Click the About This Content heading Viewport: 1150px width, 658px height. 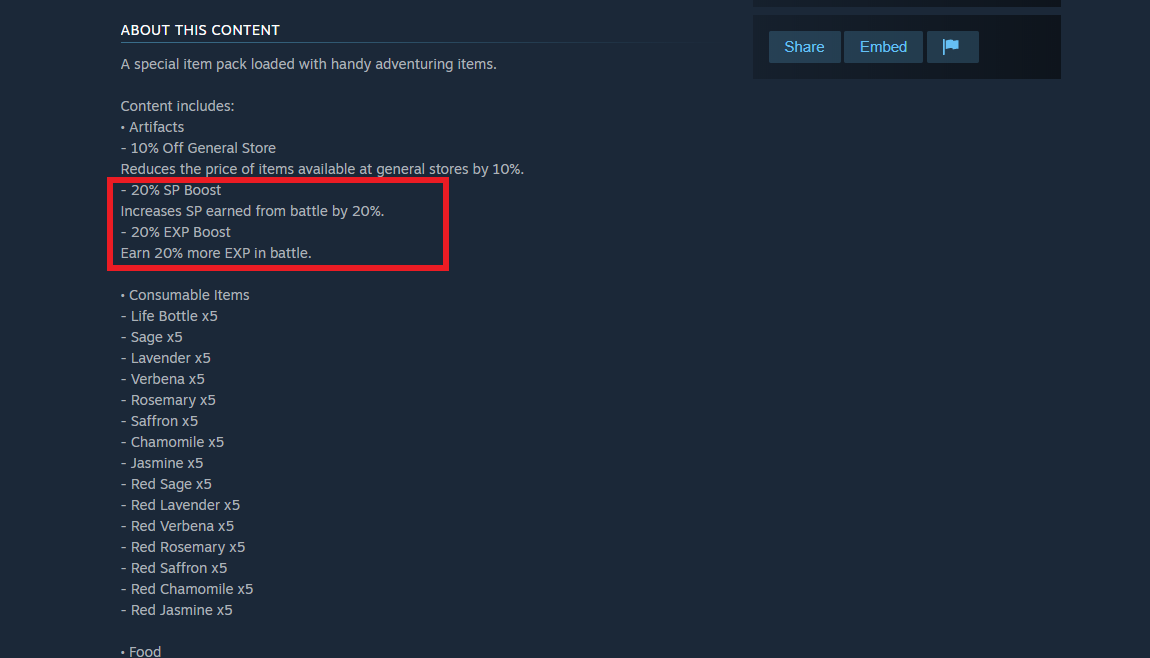click(200, 30)
